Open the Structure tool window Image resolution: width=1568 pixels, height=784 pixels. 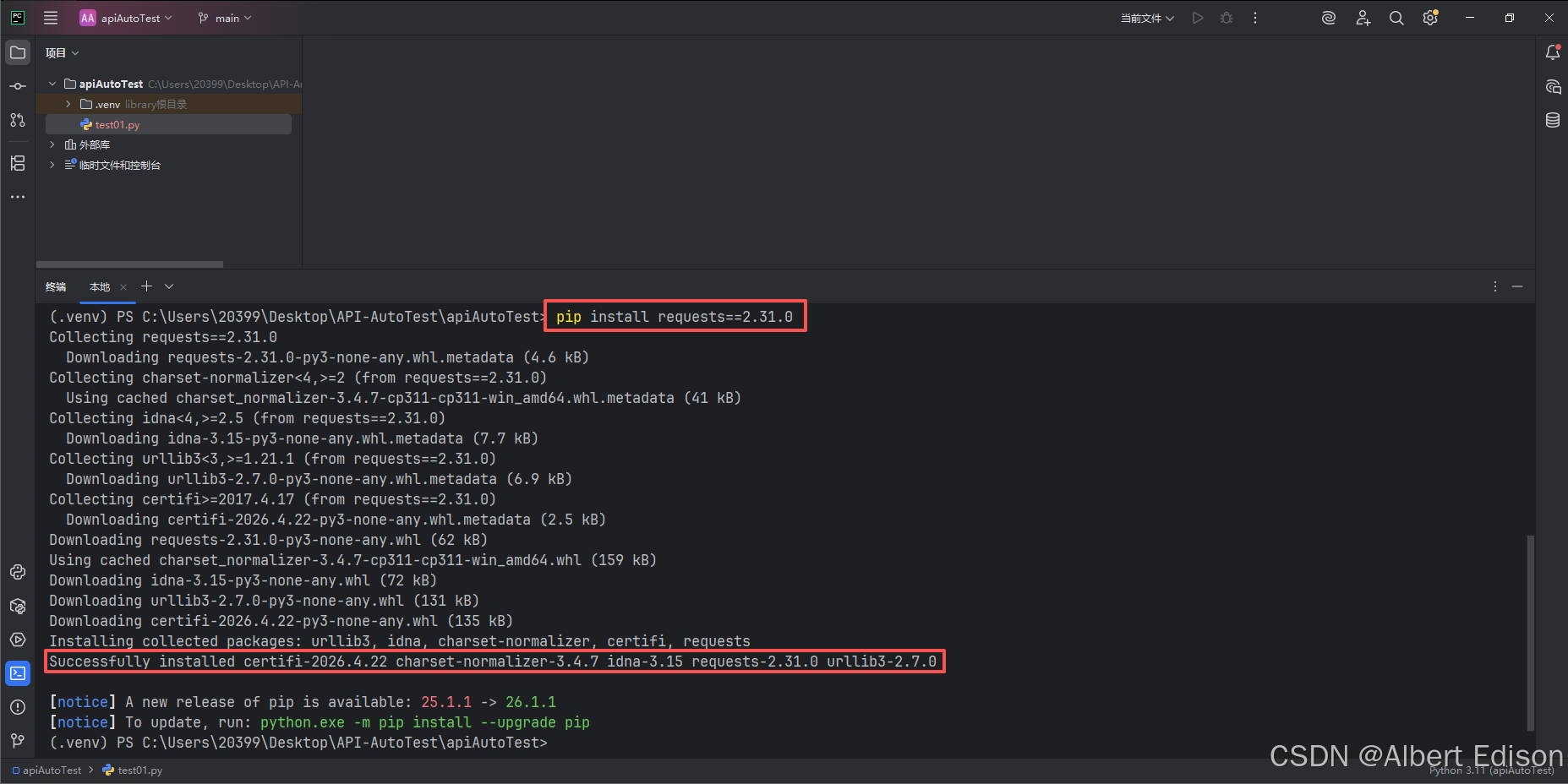coord(18,163)
